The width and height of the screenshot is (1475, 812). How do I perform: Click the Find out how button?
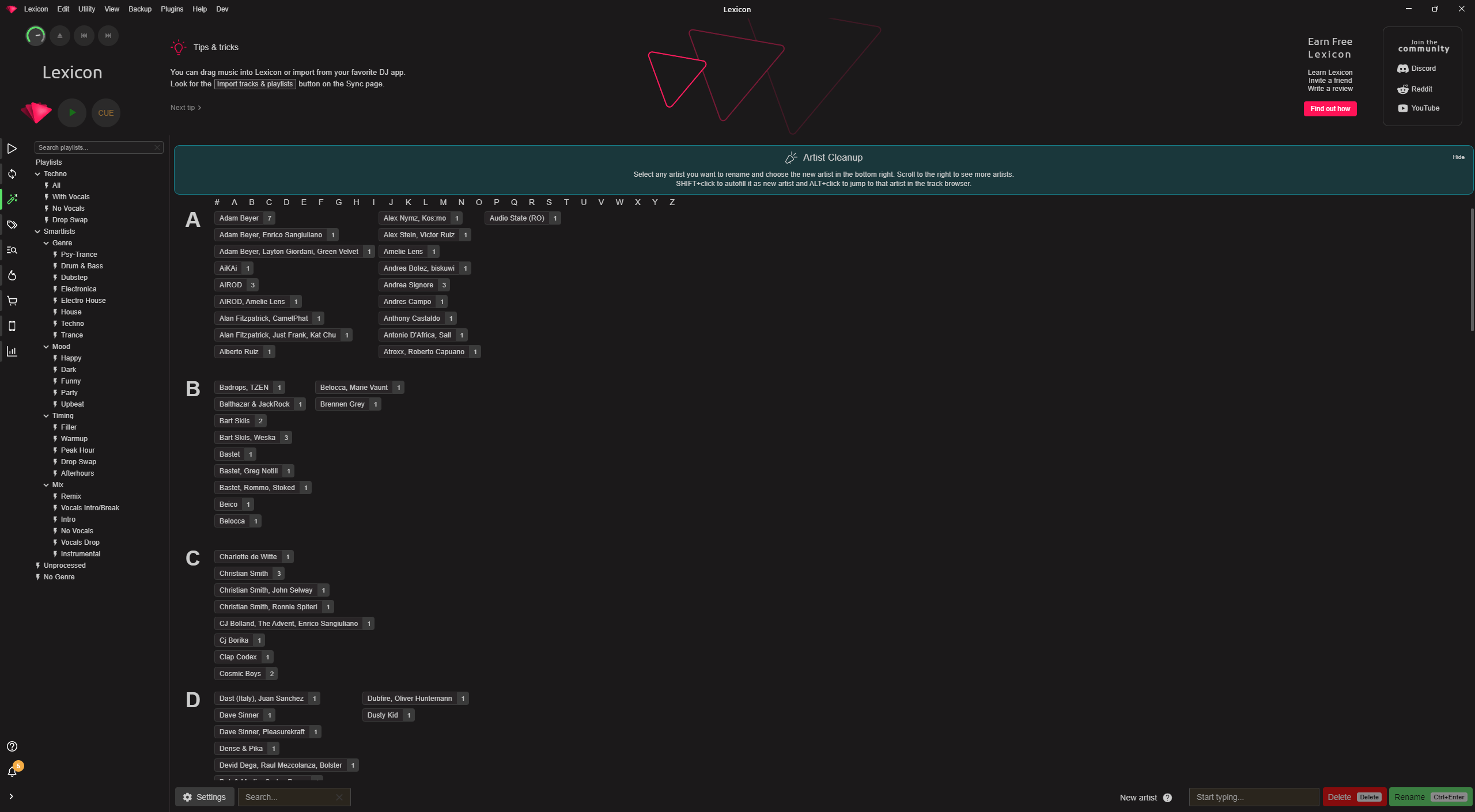click(x=1330, y=108)
